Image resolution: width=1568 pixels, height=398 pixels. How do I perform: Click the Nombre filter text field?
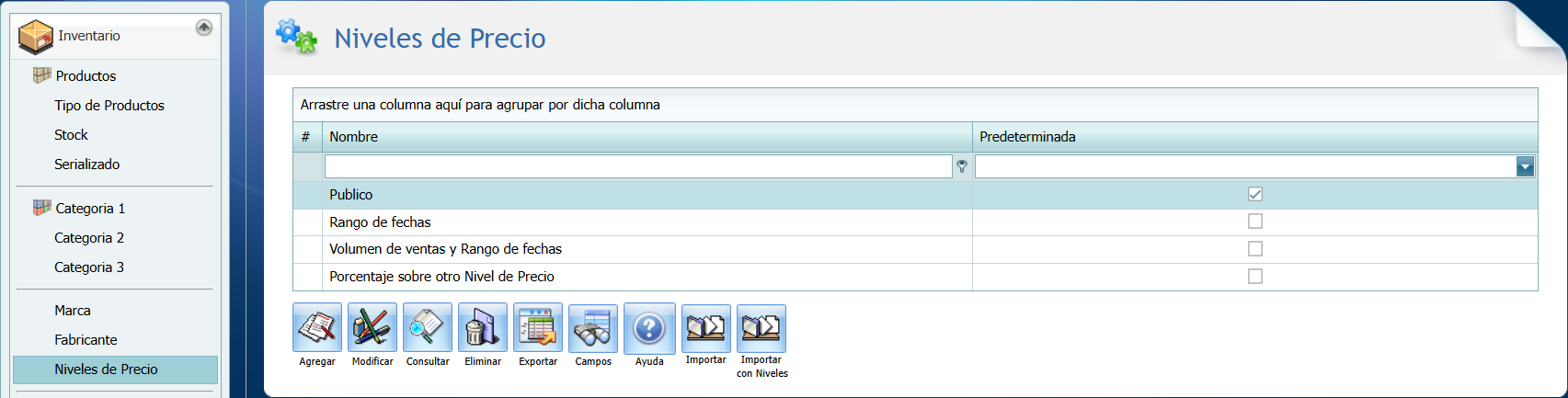(637, 166)
